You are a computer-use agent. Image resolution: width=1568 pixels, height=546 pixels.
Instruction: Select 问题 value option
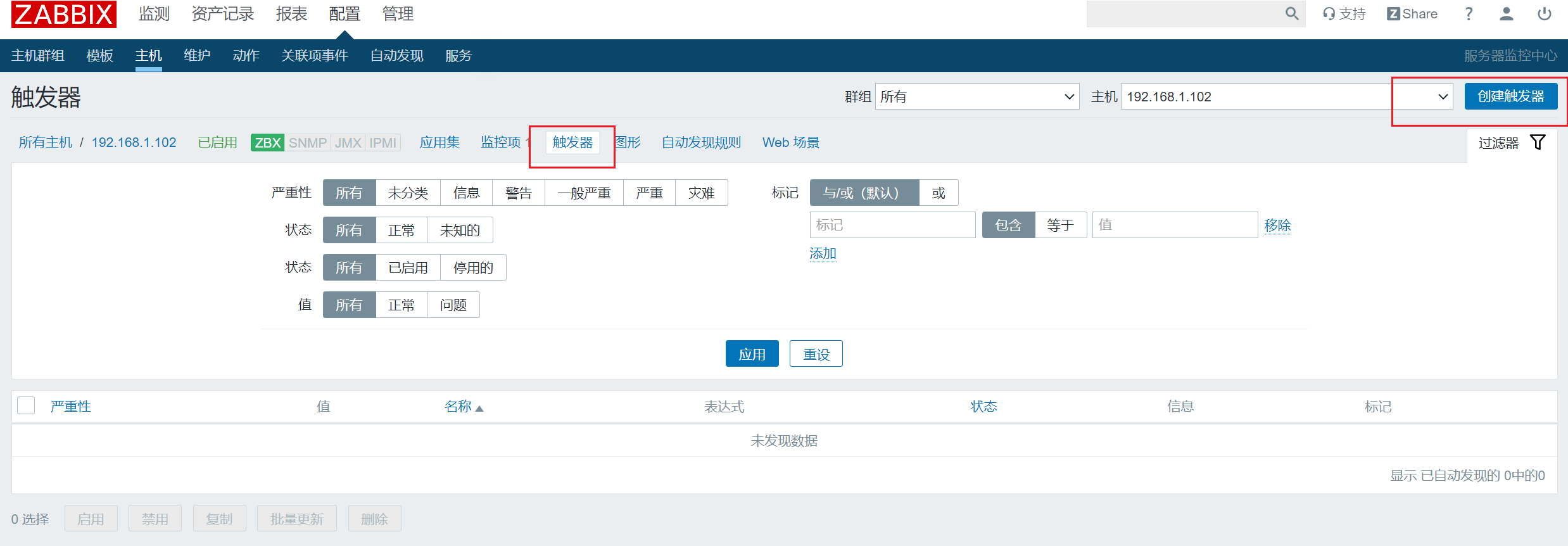pos(453,305)
